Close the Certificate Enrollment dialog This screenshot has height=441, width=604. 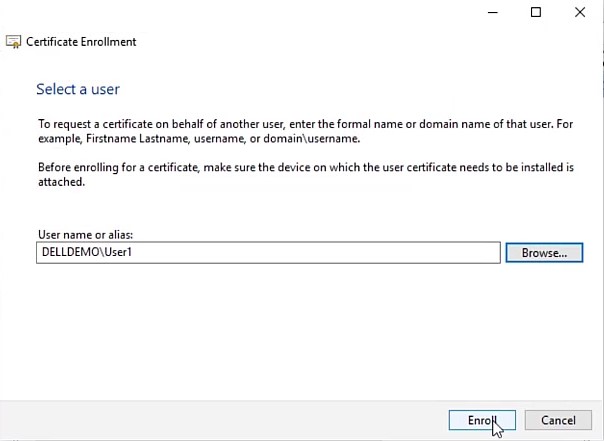pos(580,12)
